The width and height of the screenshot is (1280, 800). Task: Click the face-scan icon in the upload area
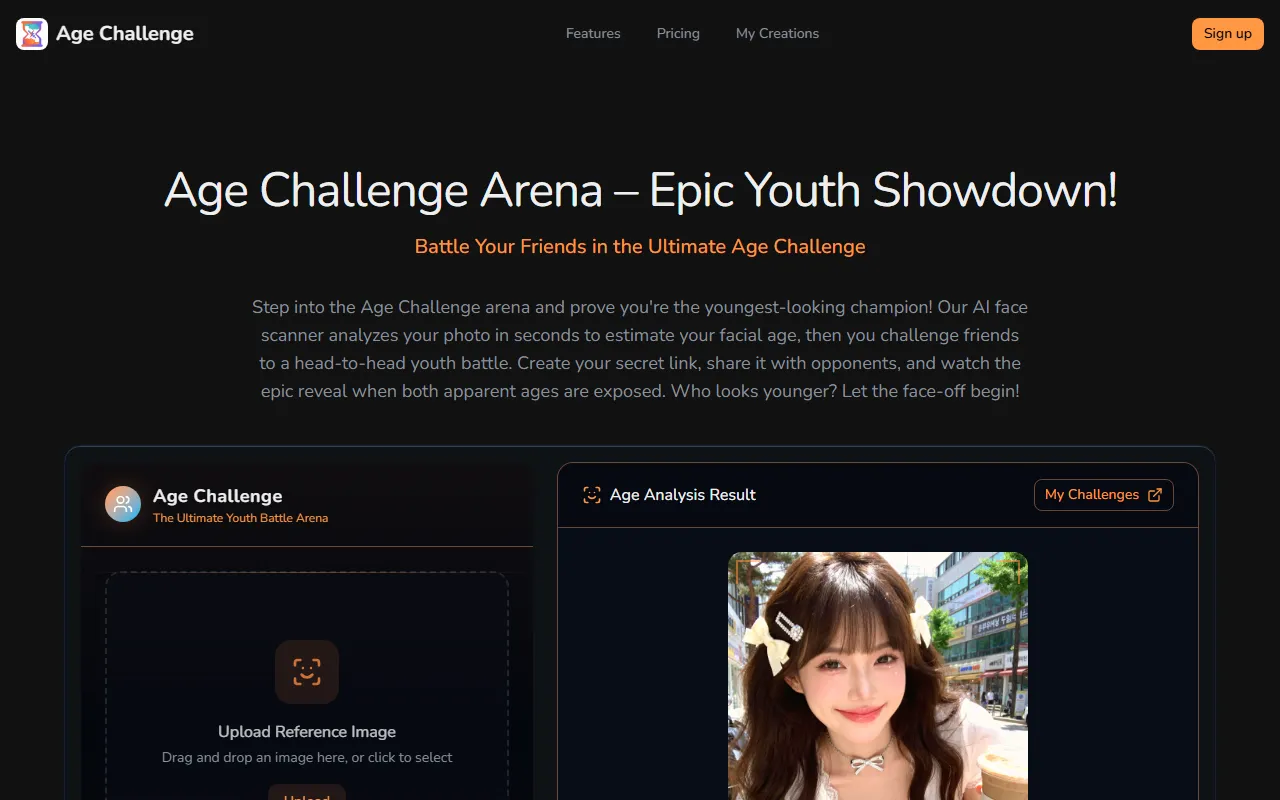click(307, 672)
